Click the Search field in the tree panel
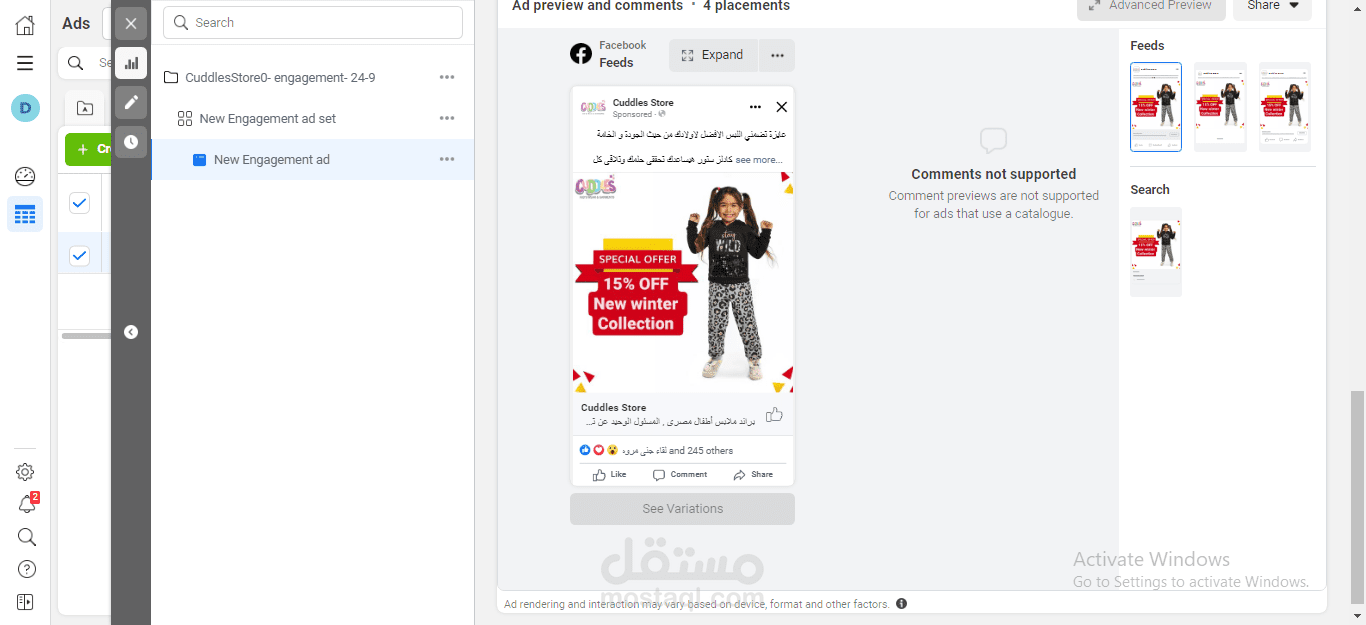 tap(313, 22)
